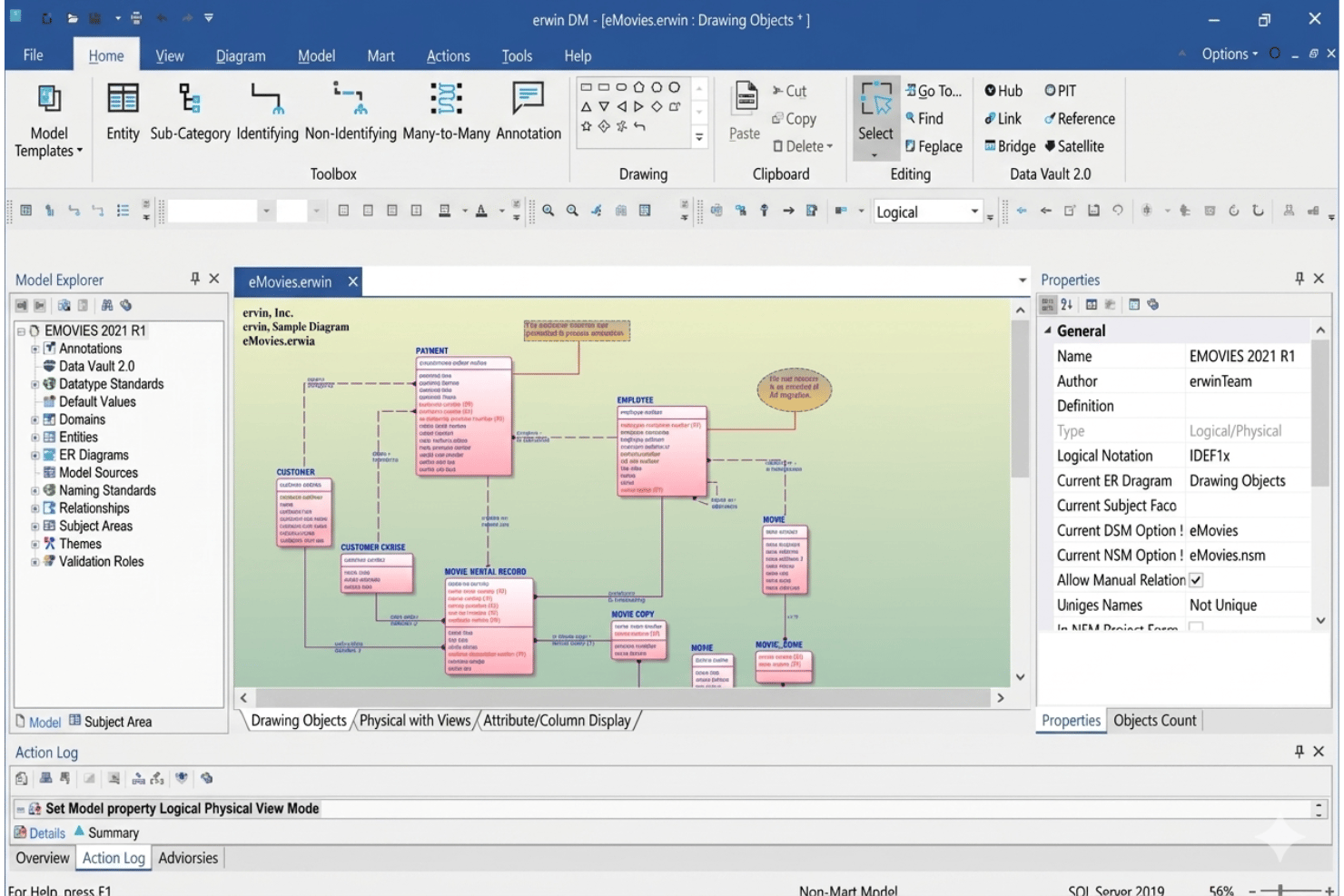Open the File menu
The width and height of the screenshot is (1344, 896).
[34, 55]
